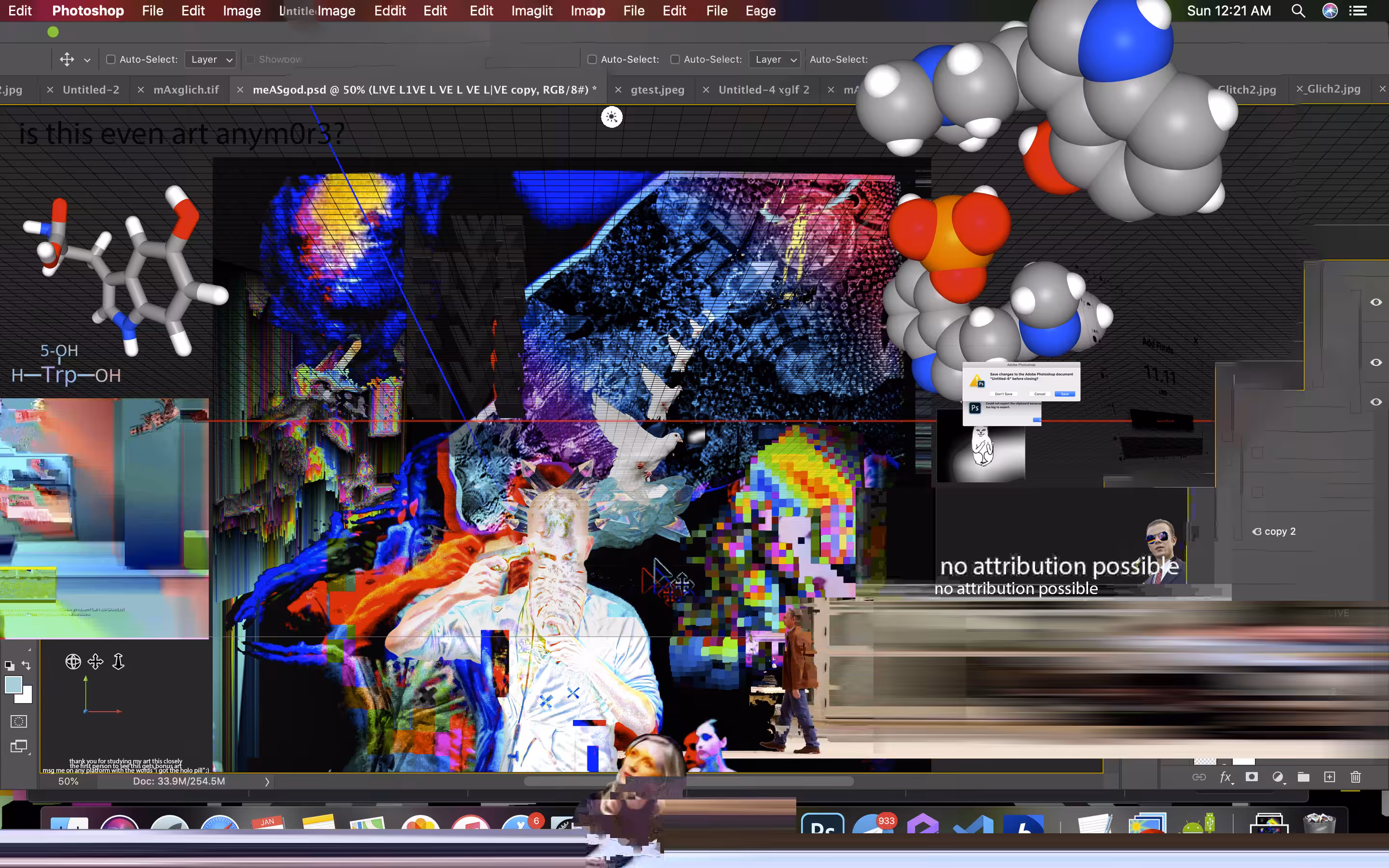Select the 3D dolly camera tool

118,662
